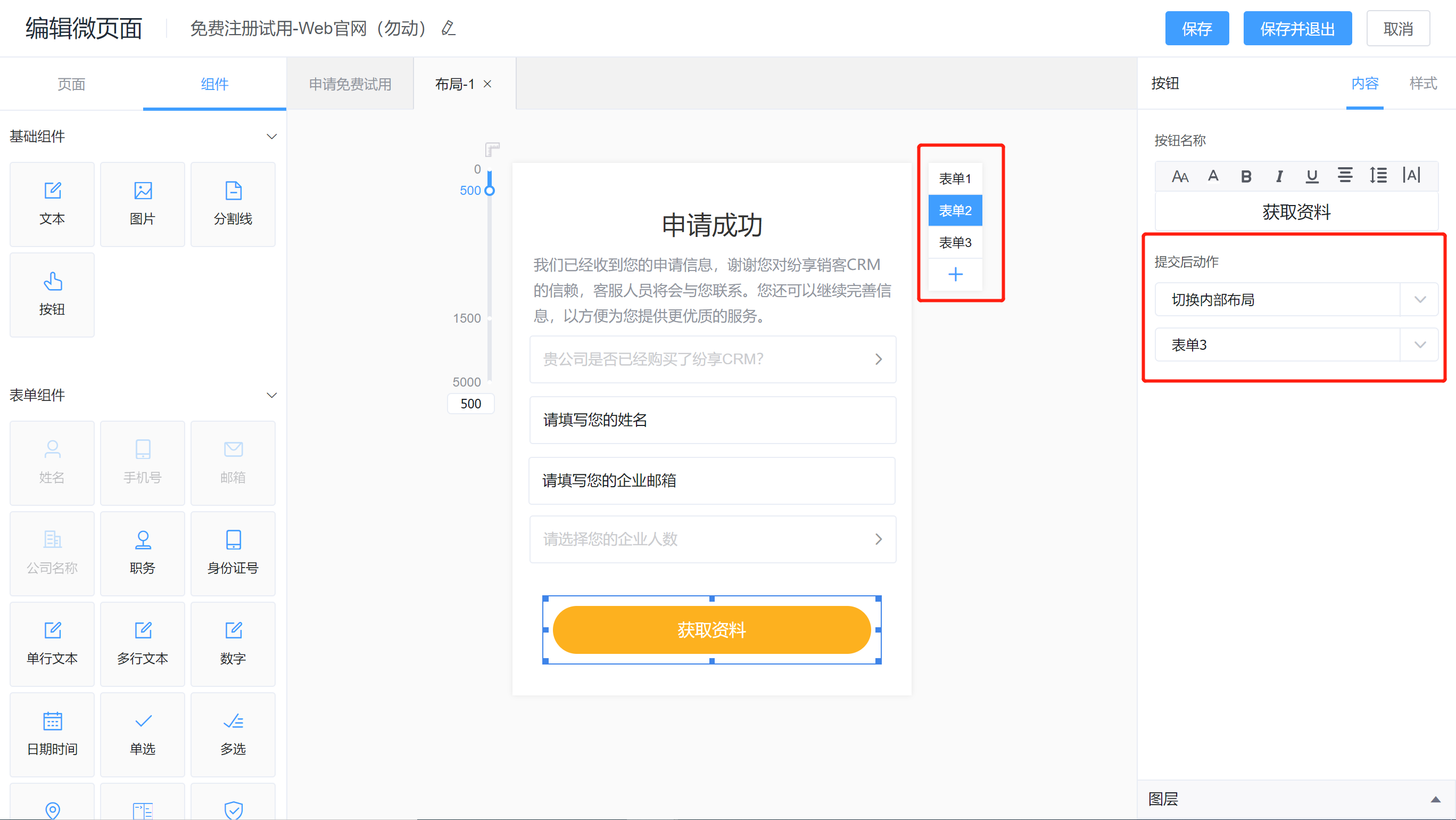Open letter spacing option

coord(1411,175)
